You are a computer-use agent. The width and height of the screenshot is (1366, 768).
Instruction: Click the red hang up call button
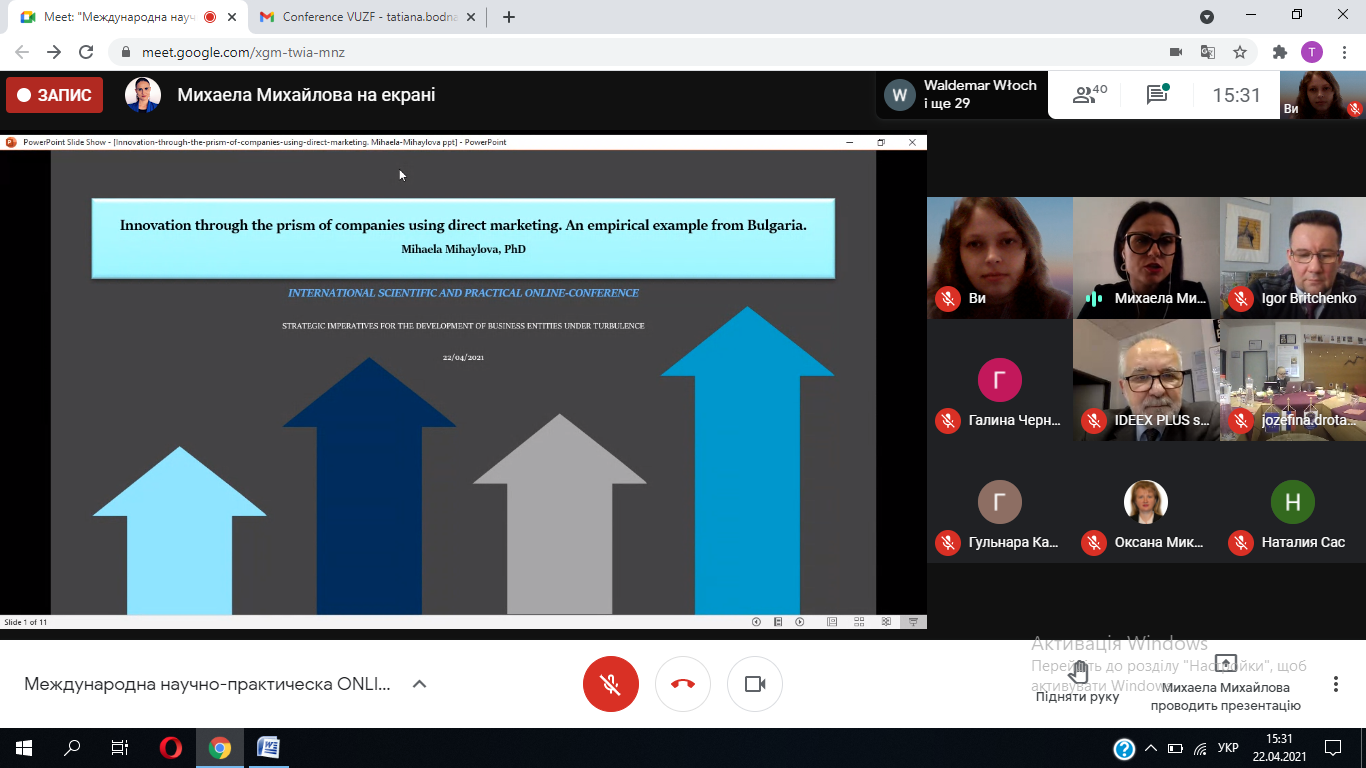(x=683, y=684)
